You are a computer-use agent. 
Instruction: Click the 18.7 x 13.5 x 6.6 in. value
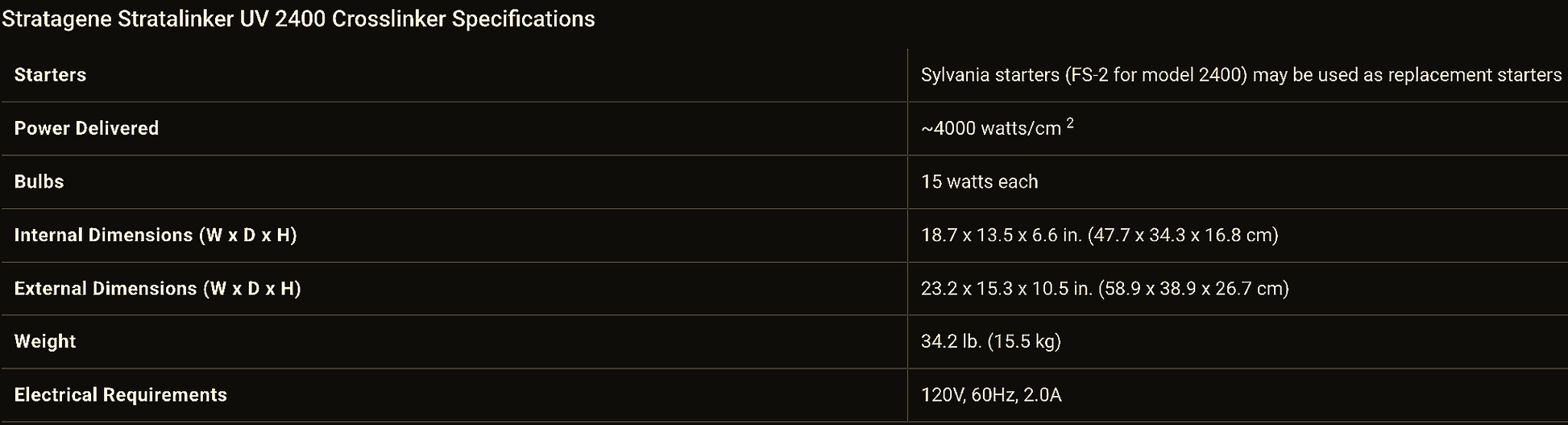[1001, 235]
